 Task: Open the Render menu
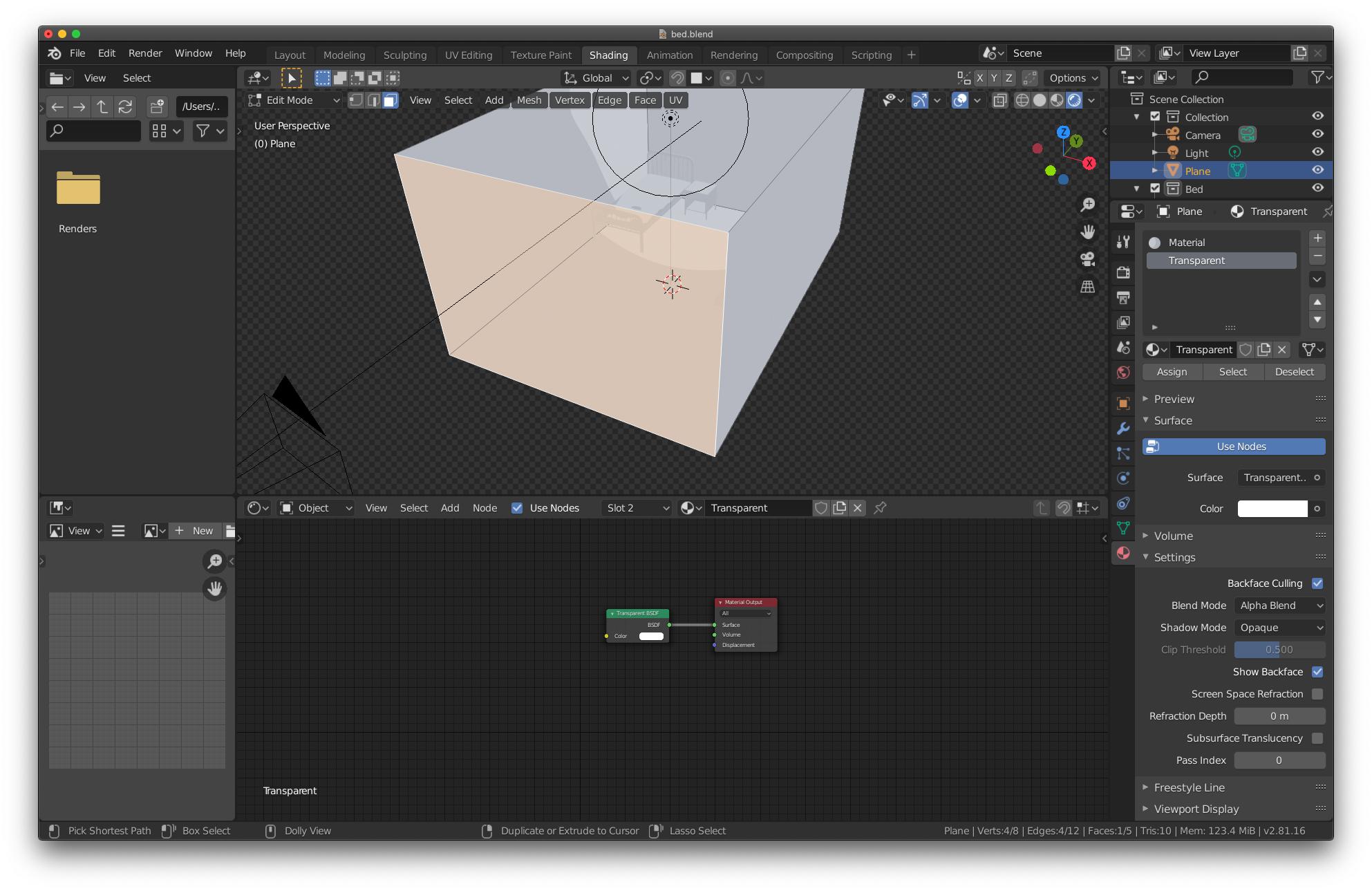coord(145,53)
